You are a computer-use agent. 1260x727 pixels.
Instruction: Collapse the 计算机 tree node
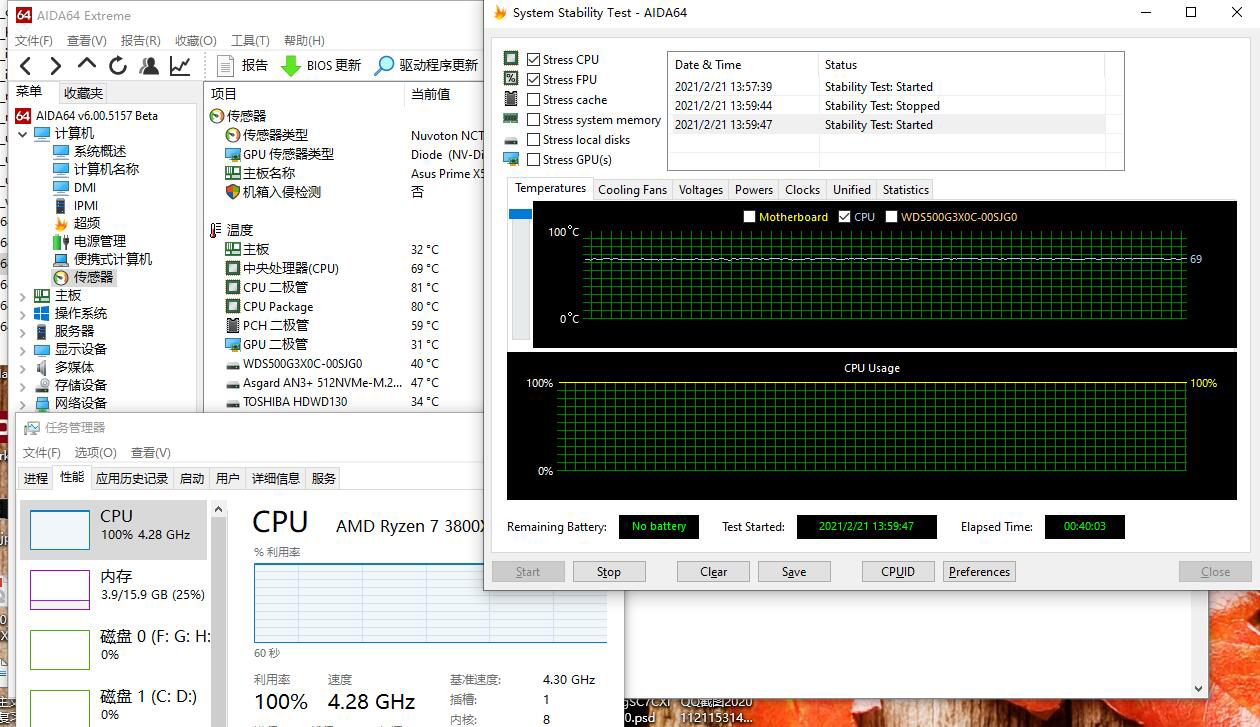coord(23,134)
